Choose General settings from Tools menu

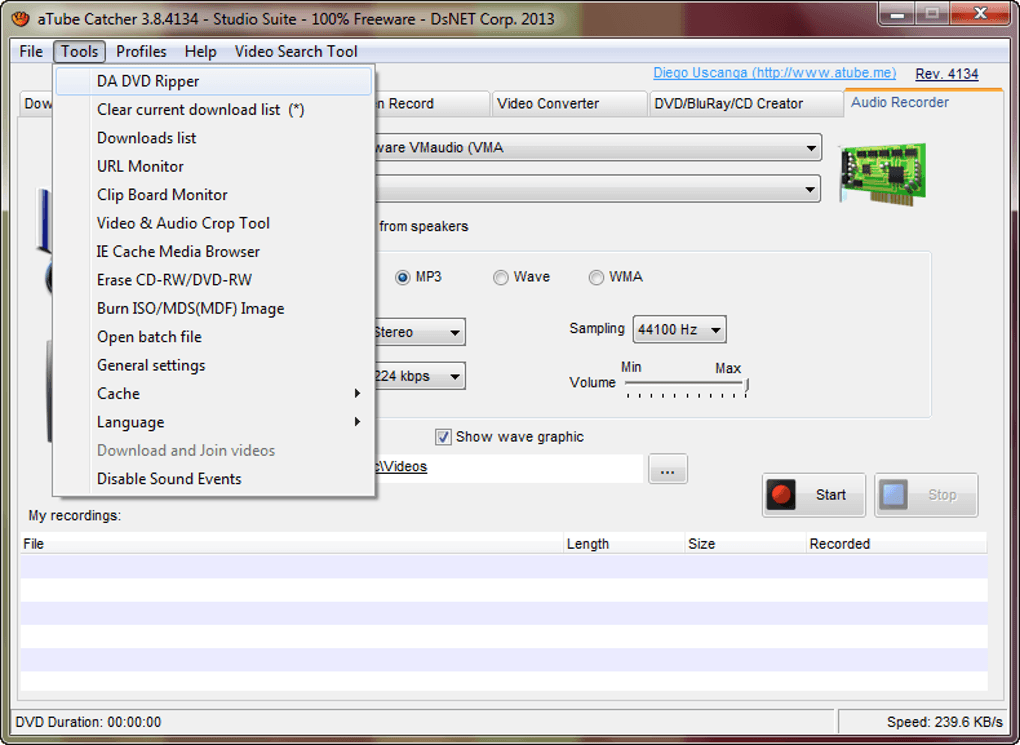214,366
